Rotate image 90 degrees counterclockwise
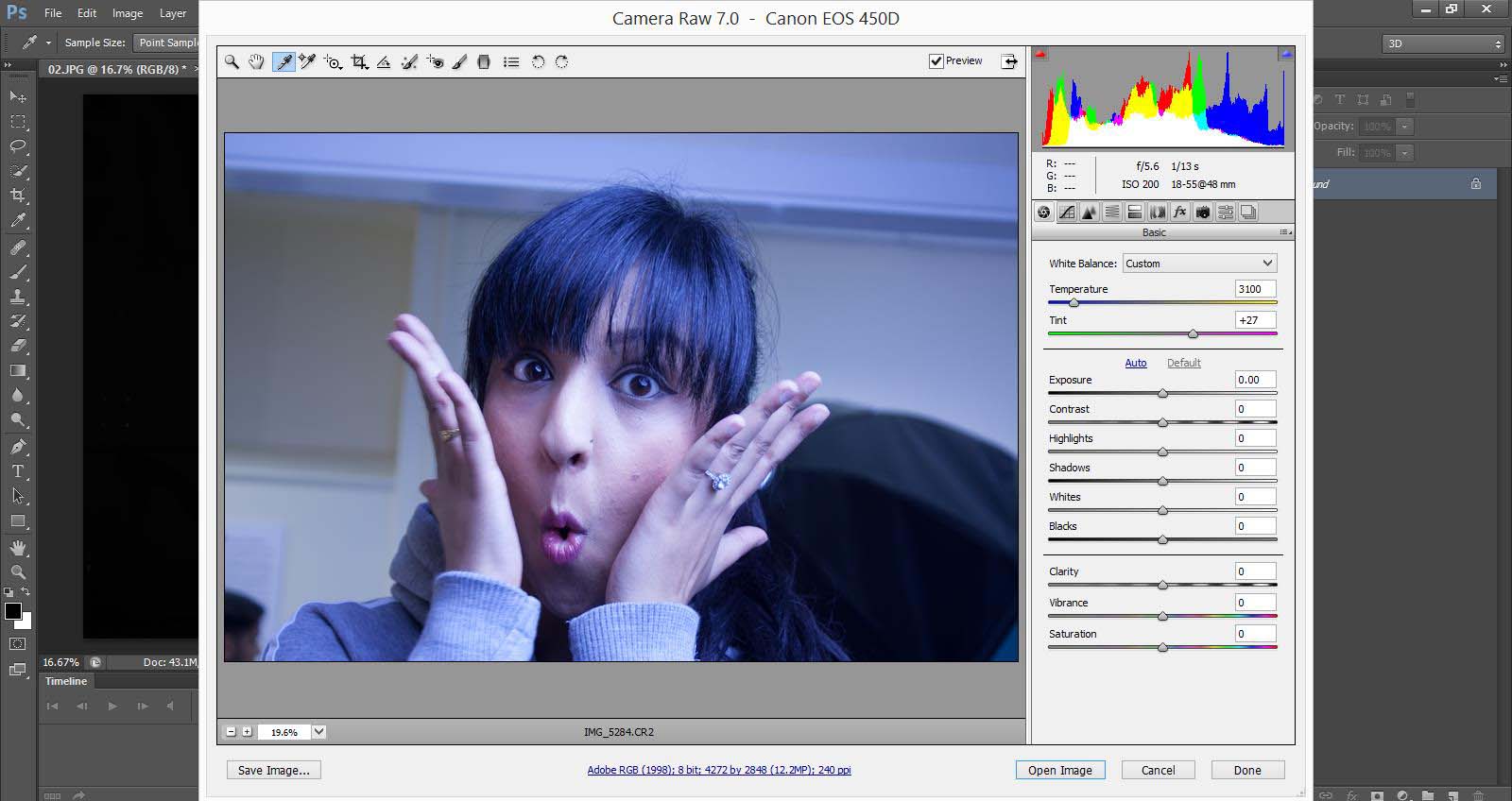Viewport: 1512px width, 801px height. pyautogui.click(x=538, y=62)
